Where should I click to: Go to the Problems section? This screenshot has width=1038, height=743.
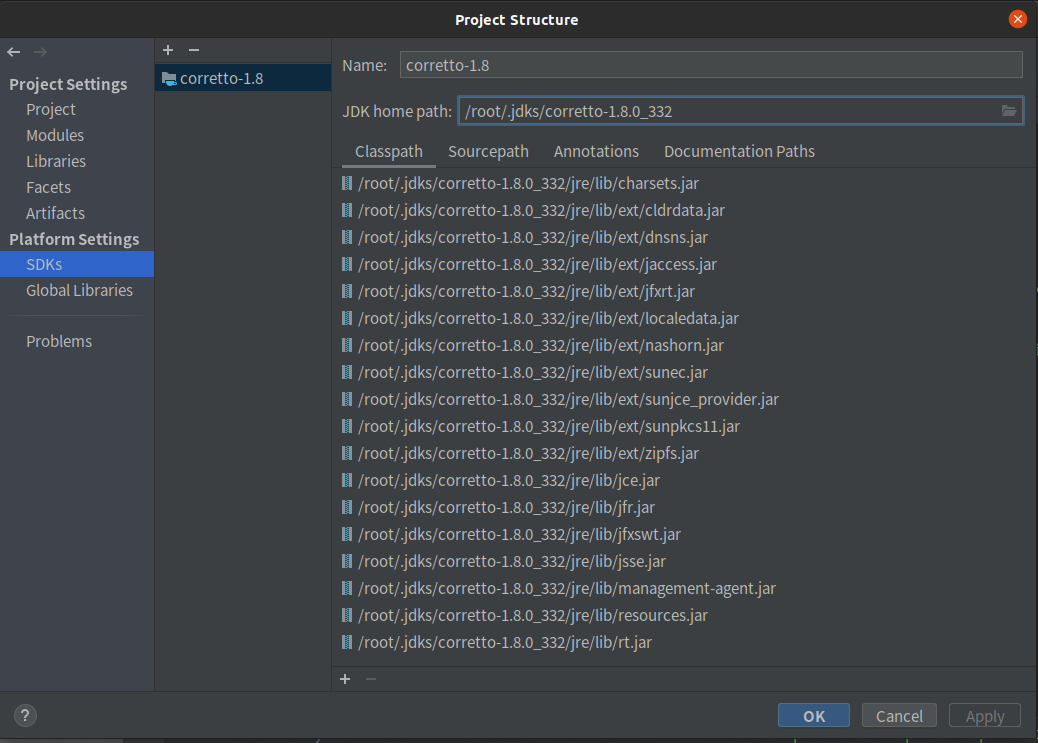tap(59, 341)
